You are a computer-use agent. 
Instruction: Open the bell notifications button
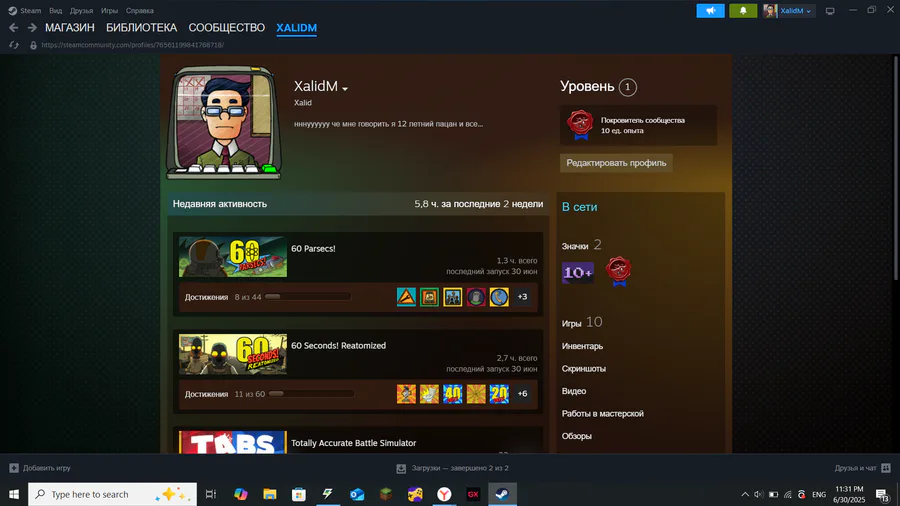743,10
